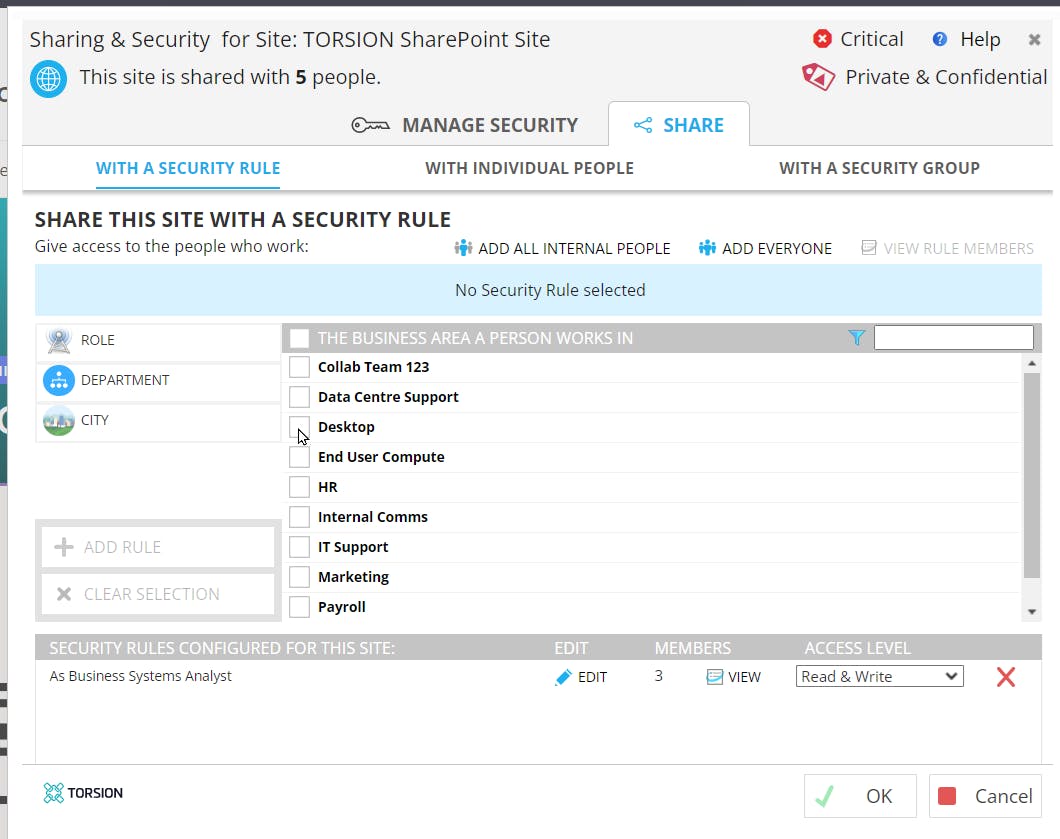Click the business area filter text box

(x=953, y=338)
